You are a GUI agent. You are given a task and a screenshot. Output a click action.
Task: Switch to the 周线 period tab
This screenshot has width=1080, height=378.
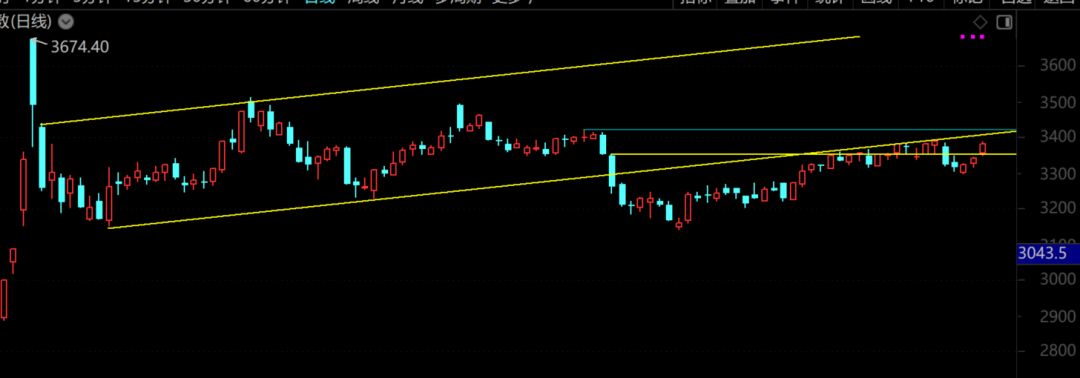pyautogui.click(x=362, y=2)
